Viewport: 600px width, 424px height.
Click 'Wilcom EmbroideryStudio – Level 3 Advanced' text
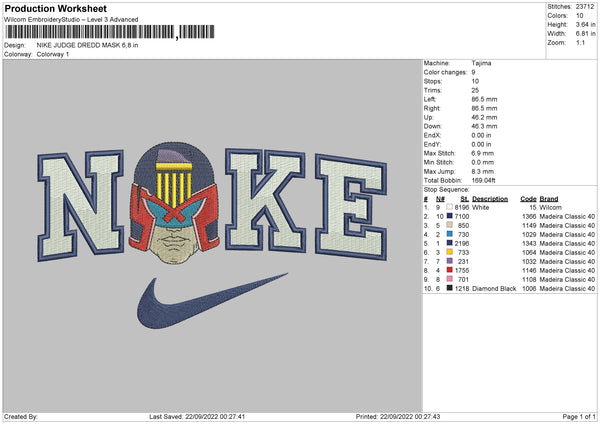(x=71, y=20)
